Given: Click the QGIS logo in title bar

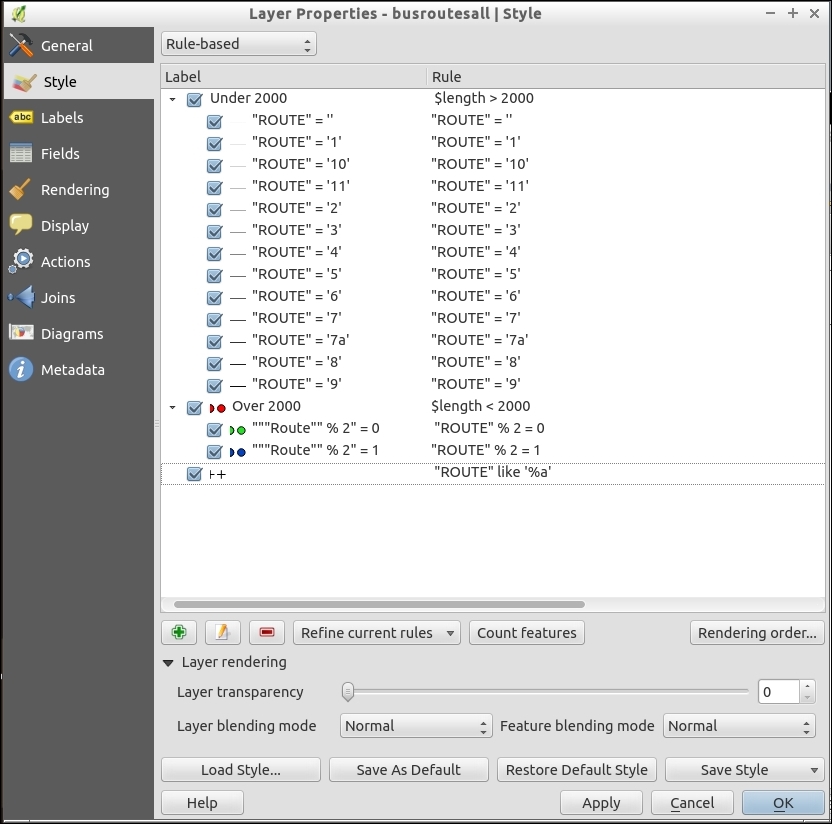Looking at the screenshot, I should [x=19, y=14].
